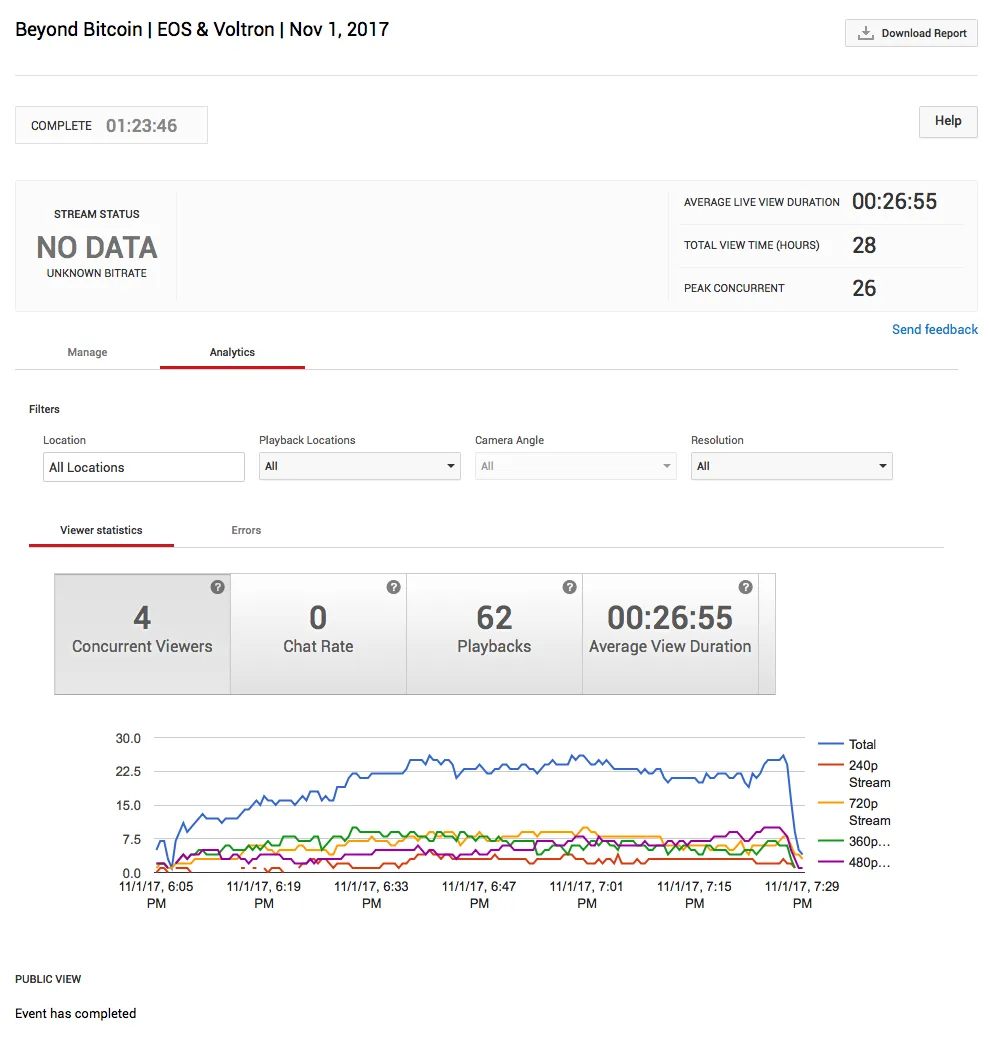The width and height of the screenshot is (990, 1038).
Task: Click the PUBLIC VIEW heading
Action: pyautogui.click(x=48, y=979)
